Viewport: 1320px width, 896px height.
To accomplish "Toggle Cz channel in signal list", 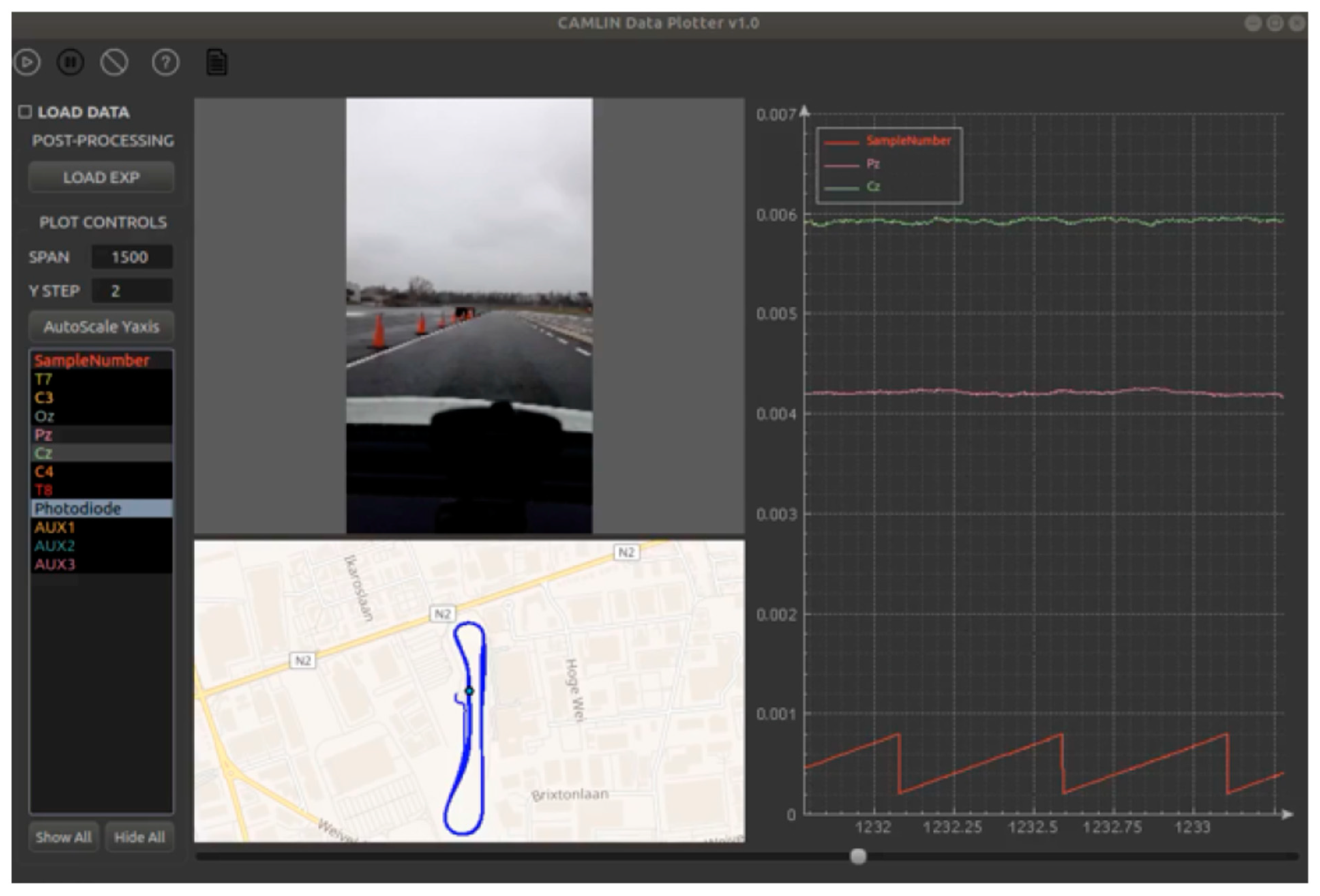I will pos(101,453).
